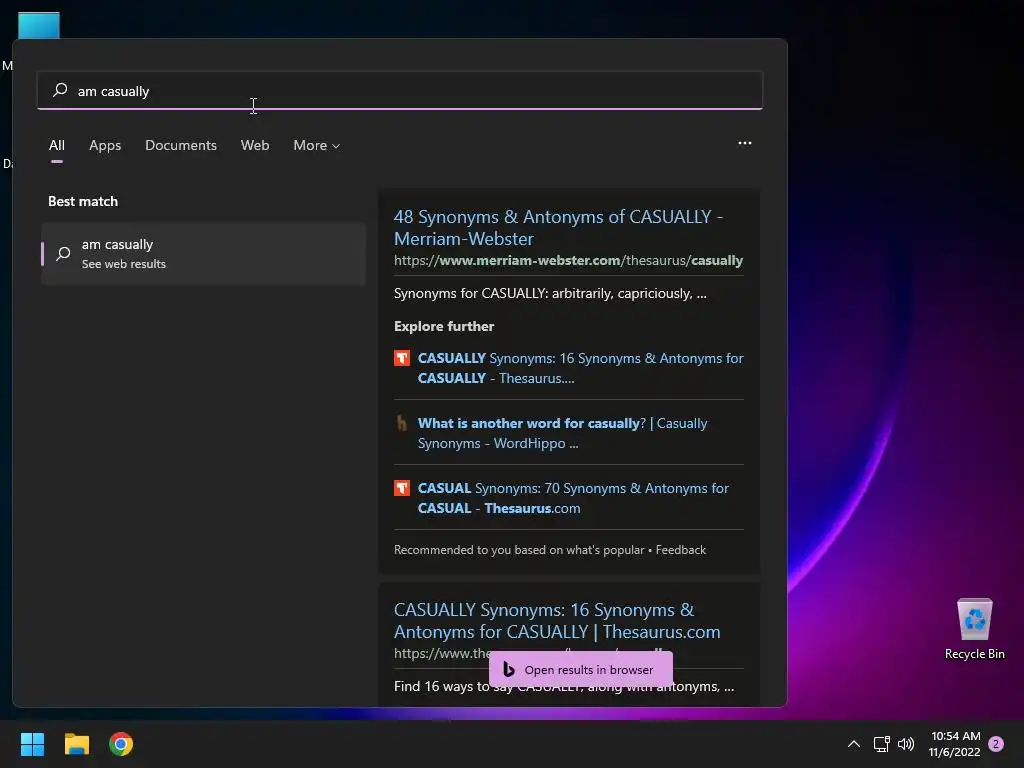
Task: Click the volume speaker icon
Action: click(906, 744)
